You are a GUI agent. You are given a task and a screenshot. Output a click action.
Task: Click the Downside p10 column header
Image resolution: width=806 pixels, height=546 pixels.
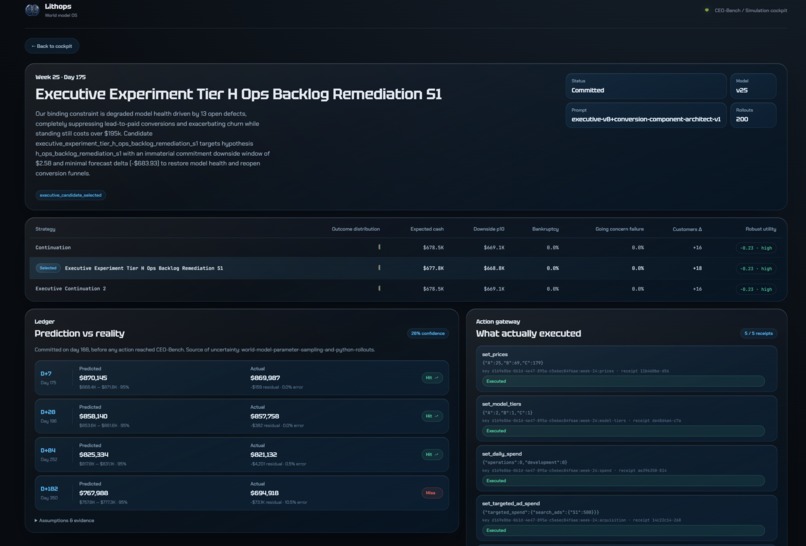pyautogui.click(x=489, y=229)
